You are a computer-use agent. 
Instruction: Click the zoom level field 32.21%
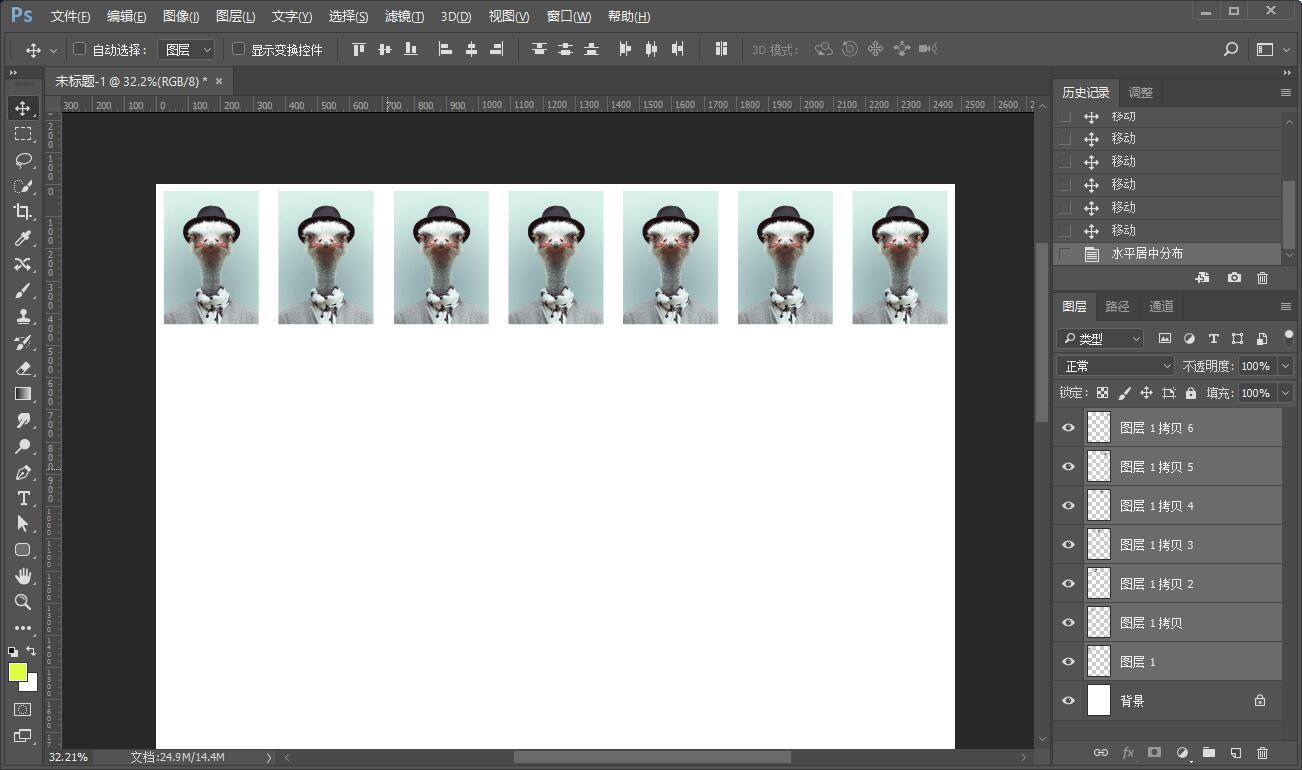click(x=68, y=757)
